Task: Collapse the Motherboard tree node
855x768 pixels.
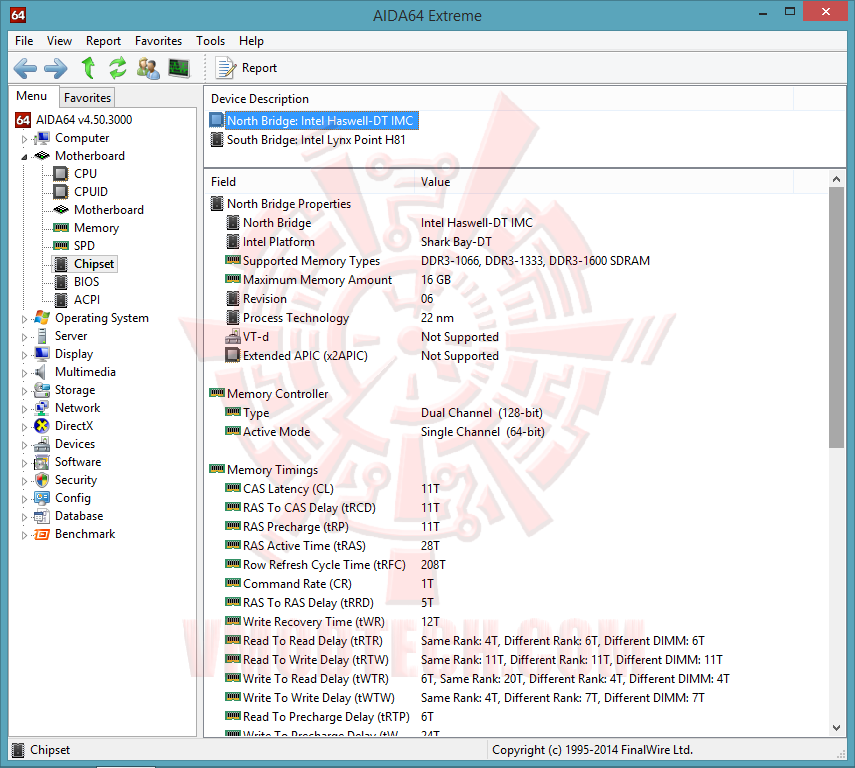Action: [24, 157]
